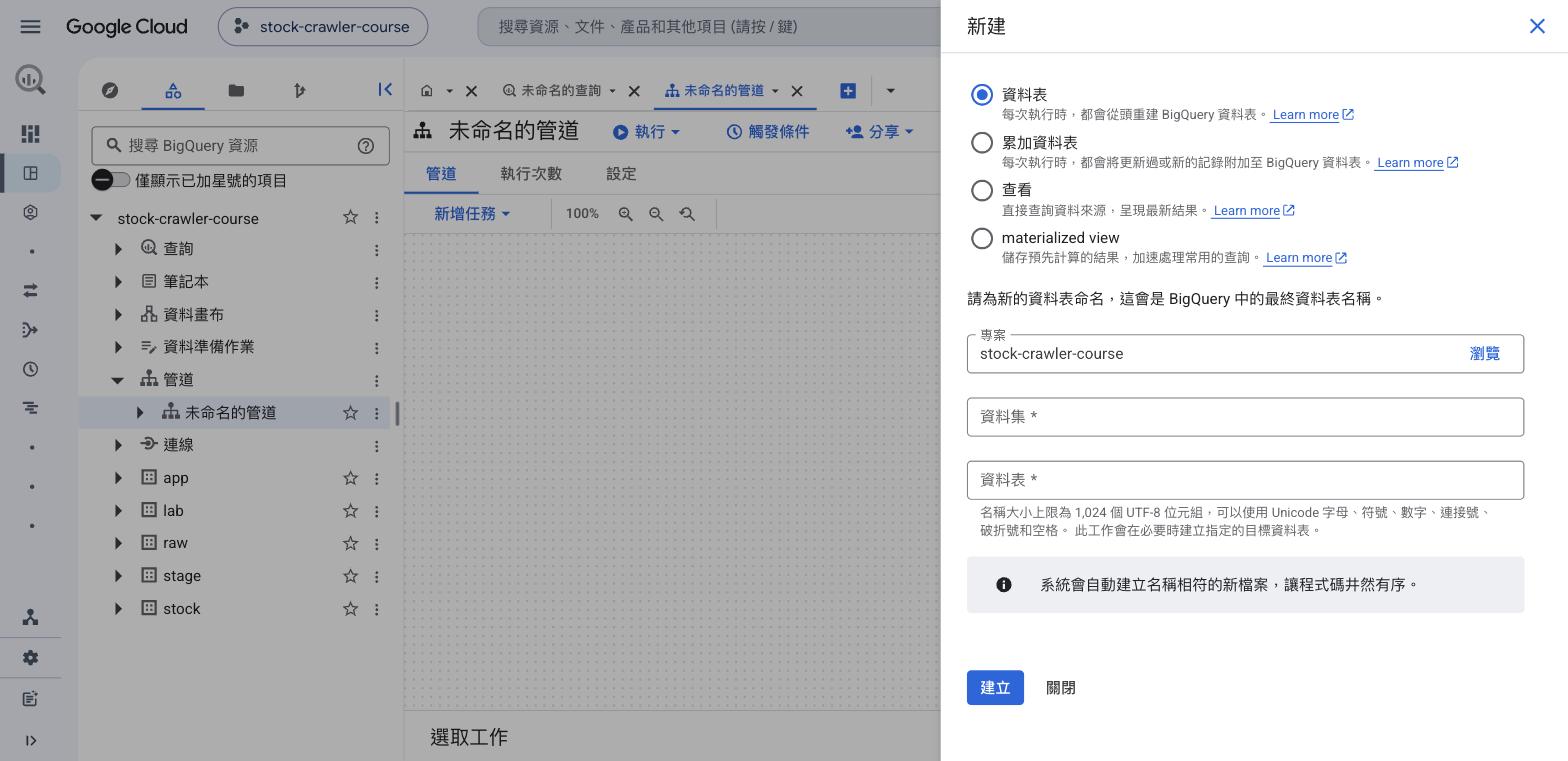
Task: Zoom out on the pipeline canvas
Action: (x=656, y=214)
